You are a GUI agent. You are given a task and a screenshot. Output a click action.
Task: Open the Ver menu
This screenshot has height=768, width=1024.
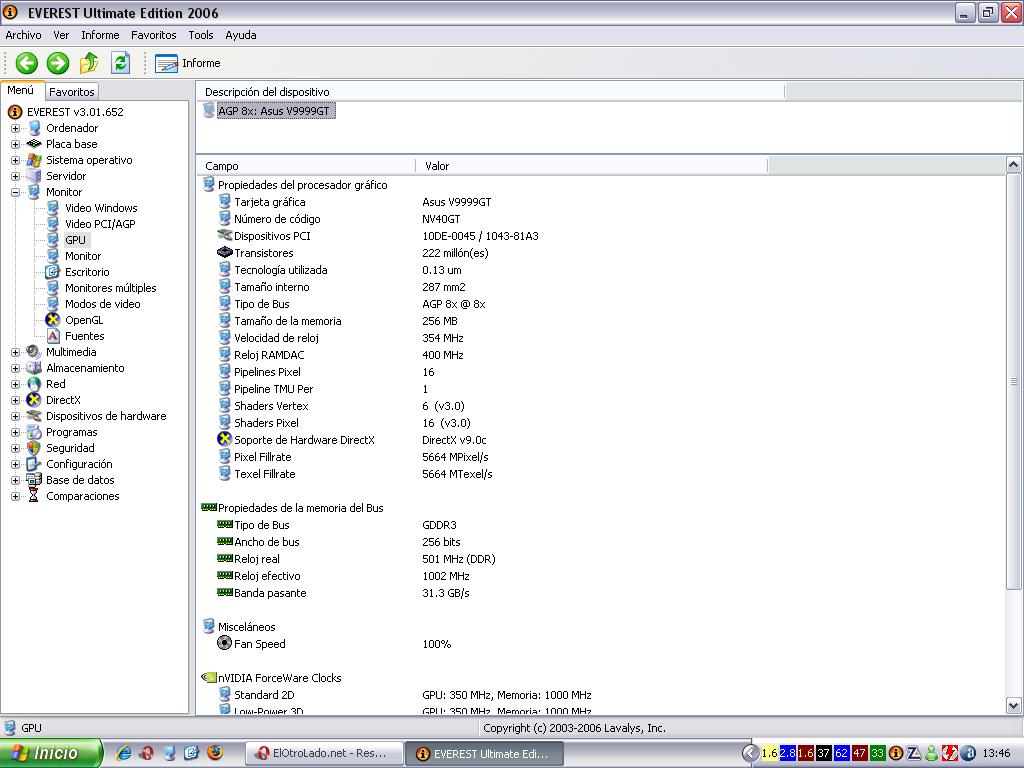tap(61, 35)
